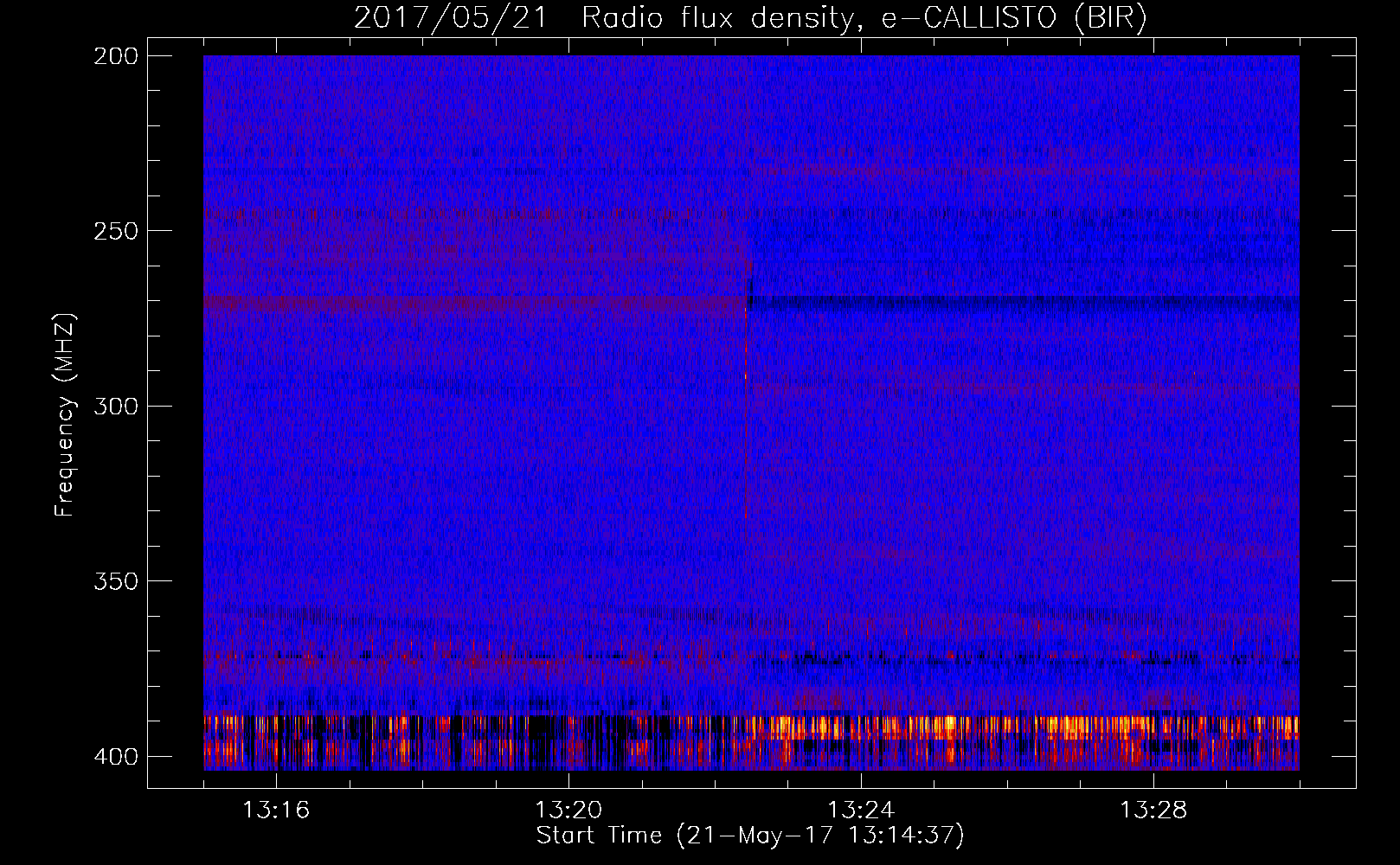Click the 350 frequency tick label

[x=116, y=580]
